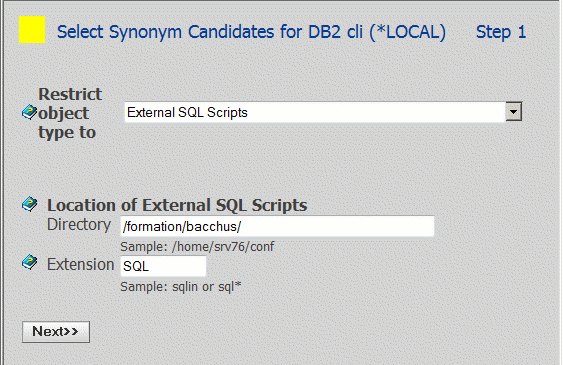Open the External SQL Scripts combo box
Screen dimensions: 563x365
click(323, 112)
